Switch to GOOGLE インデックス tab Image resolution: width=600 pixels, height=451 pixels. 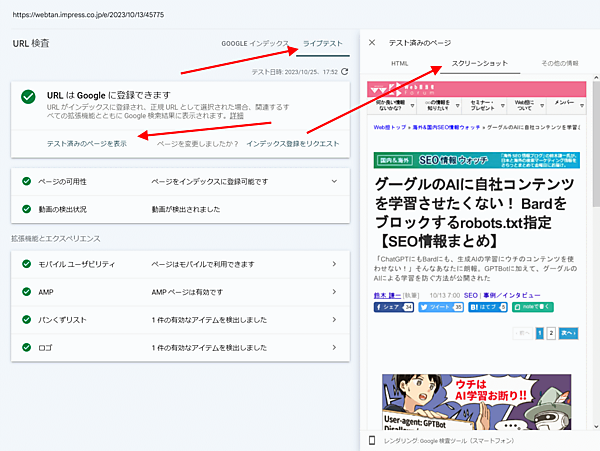255,44
